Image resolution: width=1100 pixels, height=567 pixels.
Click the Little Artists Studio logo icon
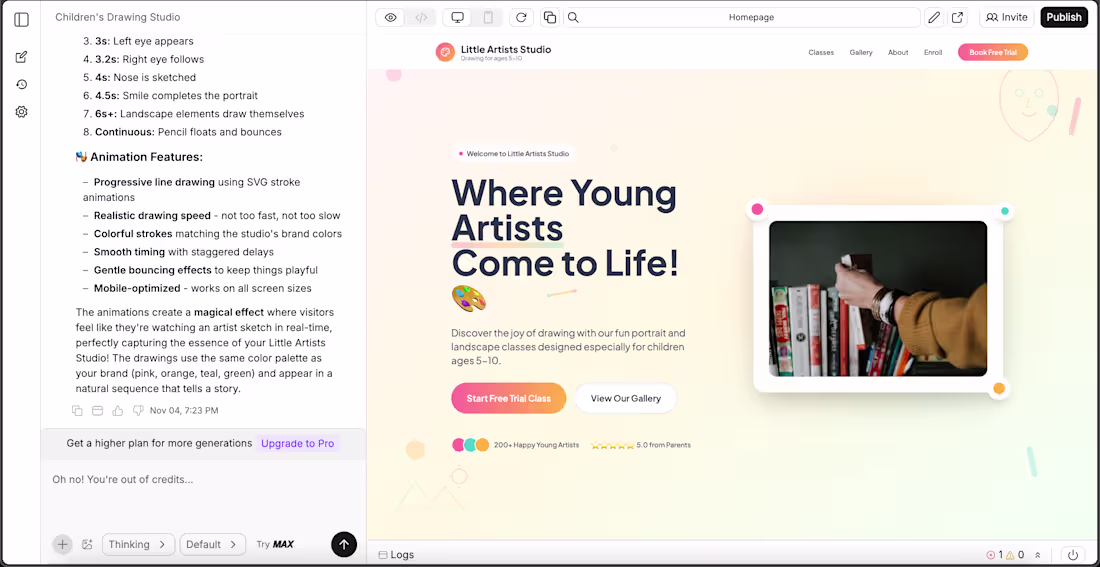(x=445, y=52)
